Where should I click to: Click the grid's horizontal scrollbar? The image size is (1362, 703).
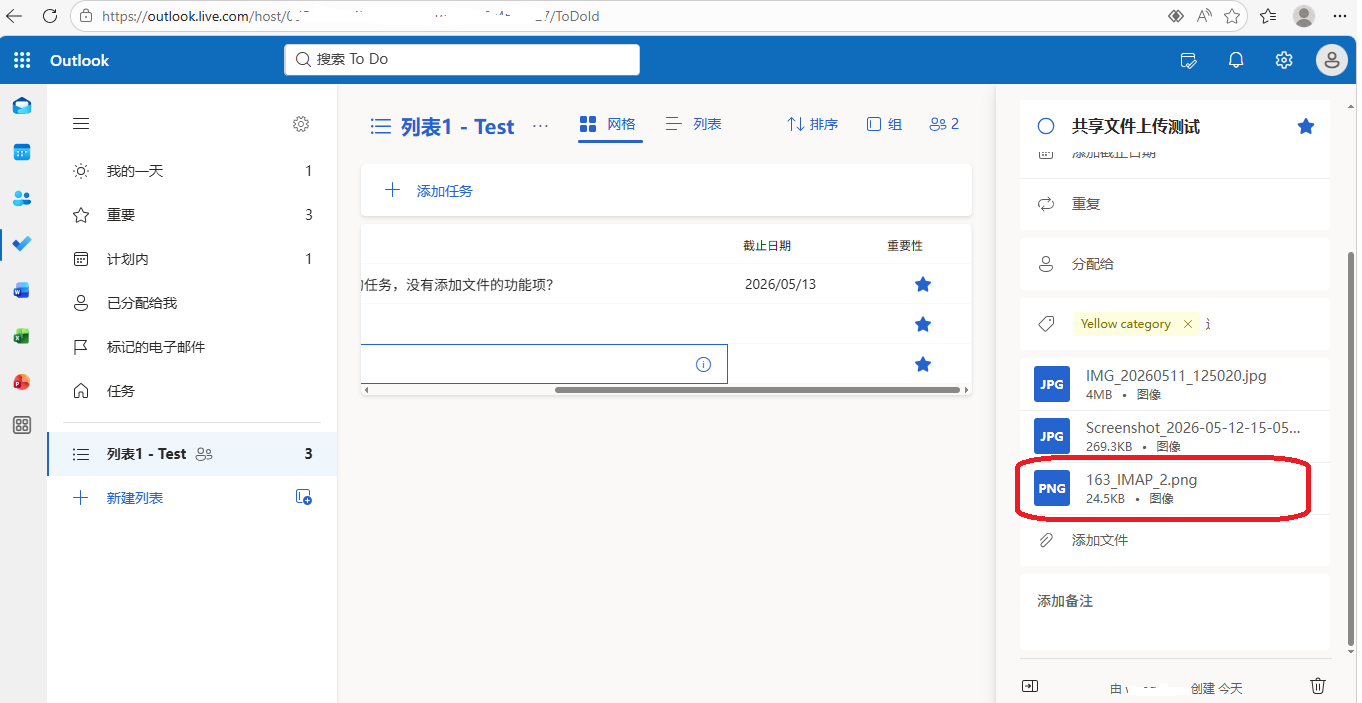[x=757, y=390]
